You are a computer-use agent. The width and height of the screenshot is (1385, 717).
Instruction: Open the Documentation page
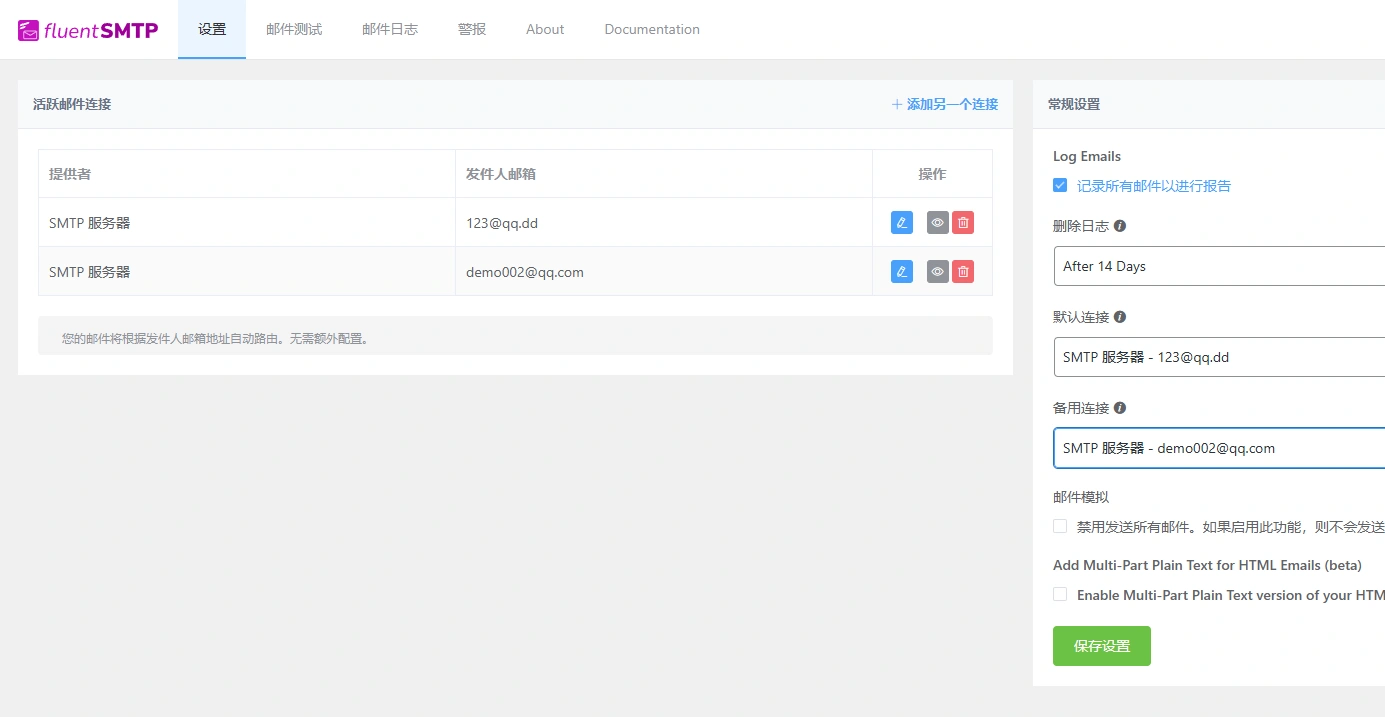coord(651,29)
